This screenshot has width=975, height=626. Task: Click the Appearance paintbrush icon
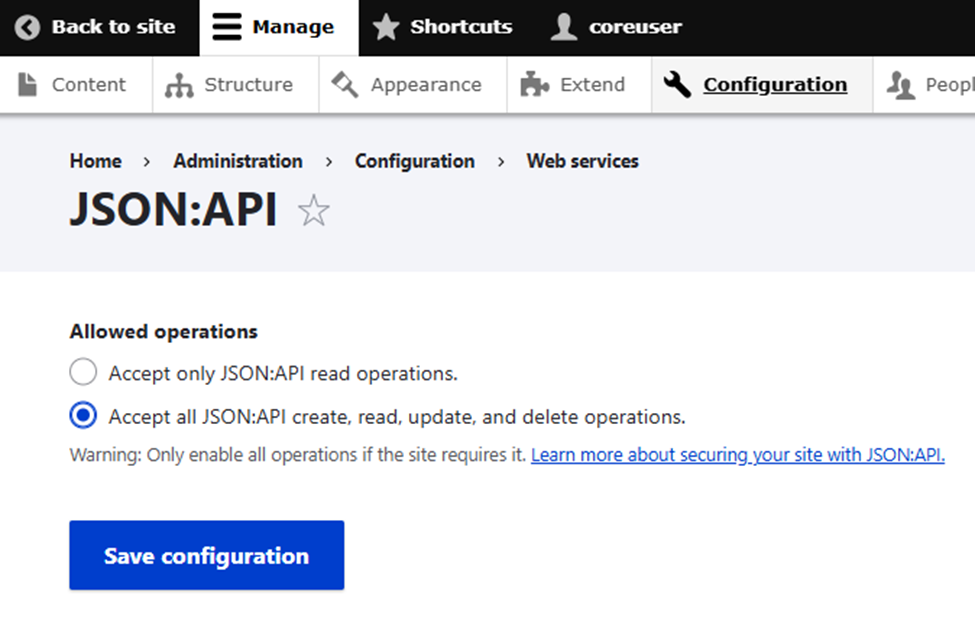tap(345, 85)
